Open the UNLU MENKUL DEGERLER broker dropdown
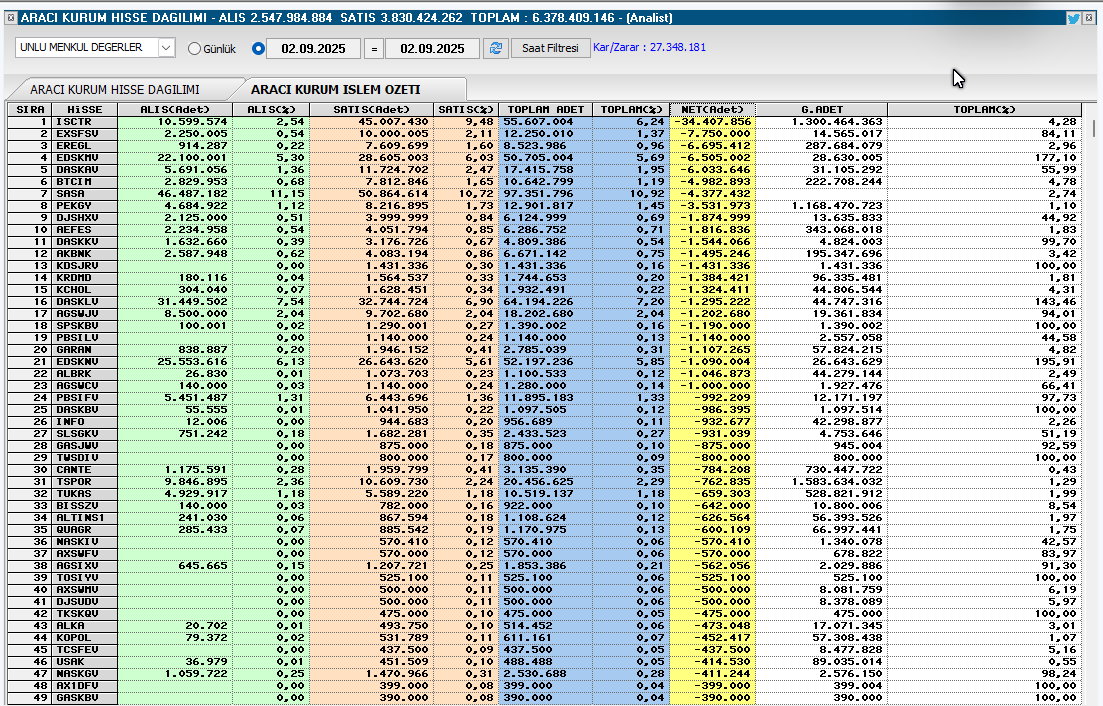 click(x=95, y=47)
